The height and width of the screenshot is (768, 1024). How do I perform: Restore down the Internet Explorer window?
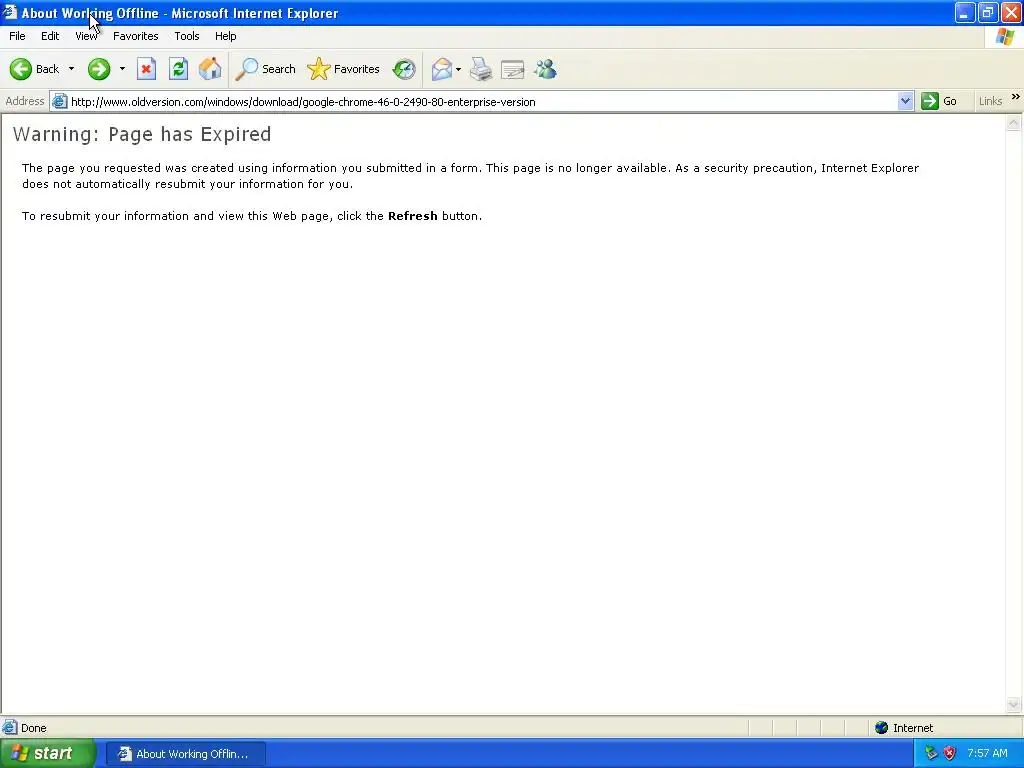[x=987, y=12]
